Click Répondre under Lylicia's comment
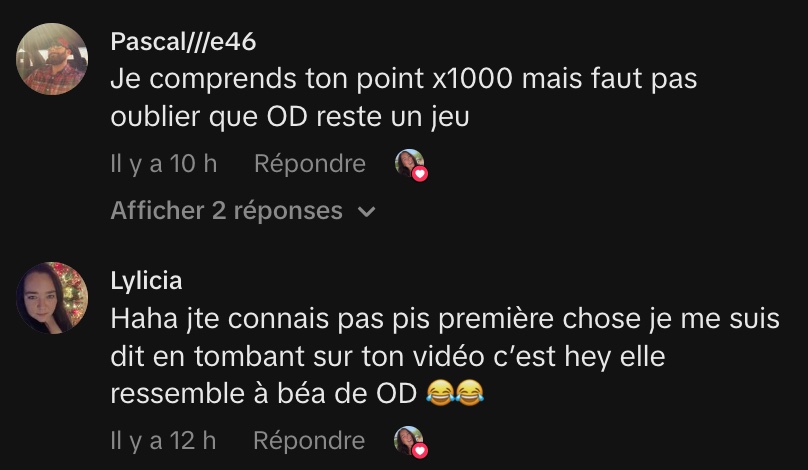Screen dimensions: 808x470 click(x=309, y=441)
